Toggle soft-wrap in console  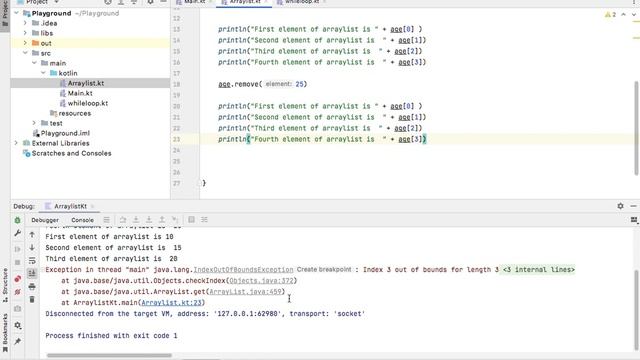(x=32, y=261)
